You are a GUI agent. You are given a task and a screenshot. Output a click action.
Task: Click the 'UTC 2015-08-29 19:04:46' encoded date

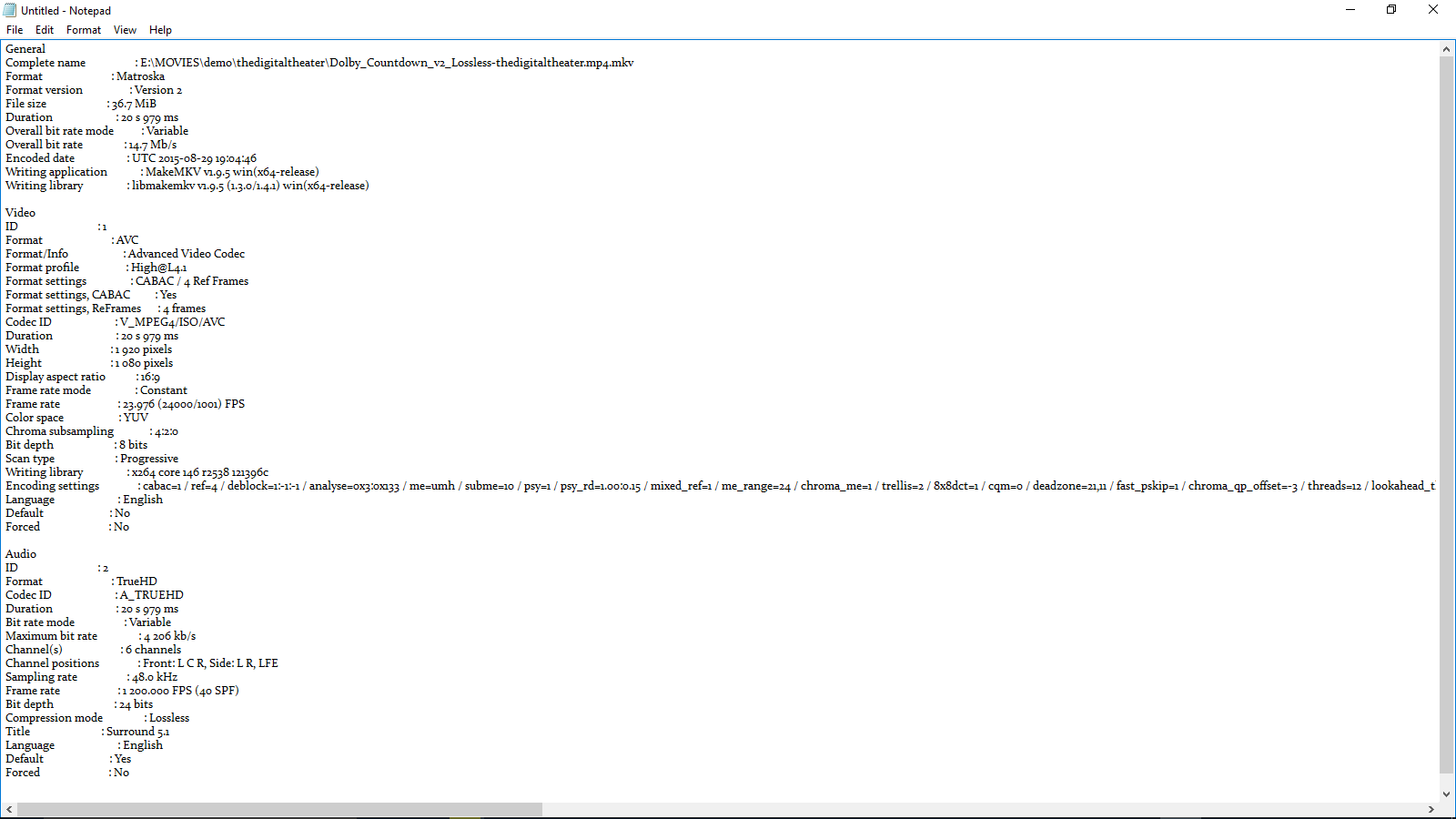tap(194, 158)
